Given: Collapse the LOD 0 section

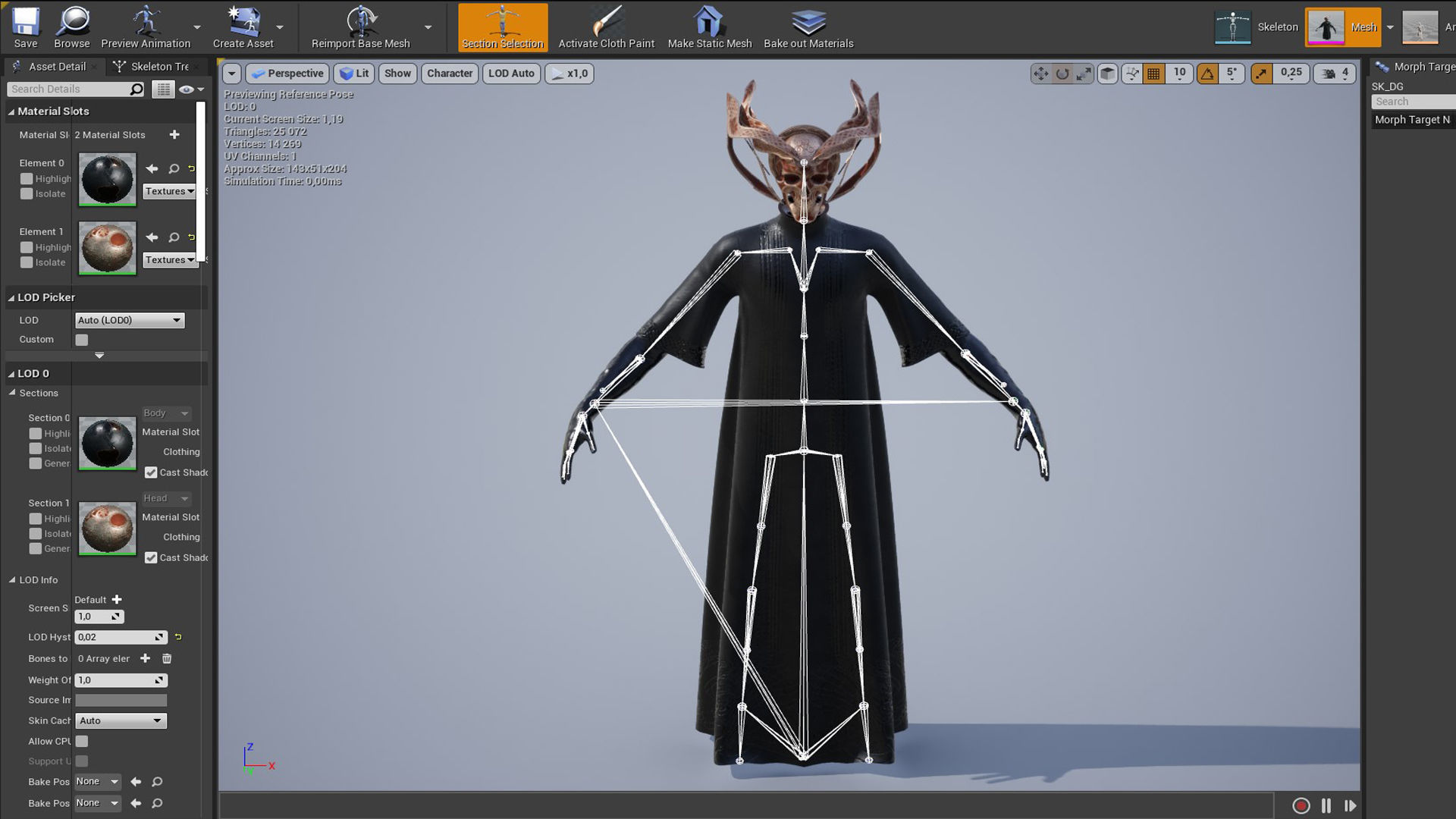Looking at the screenshot, I should tap(11, 374).
